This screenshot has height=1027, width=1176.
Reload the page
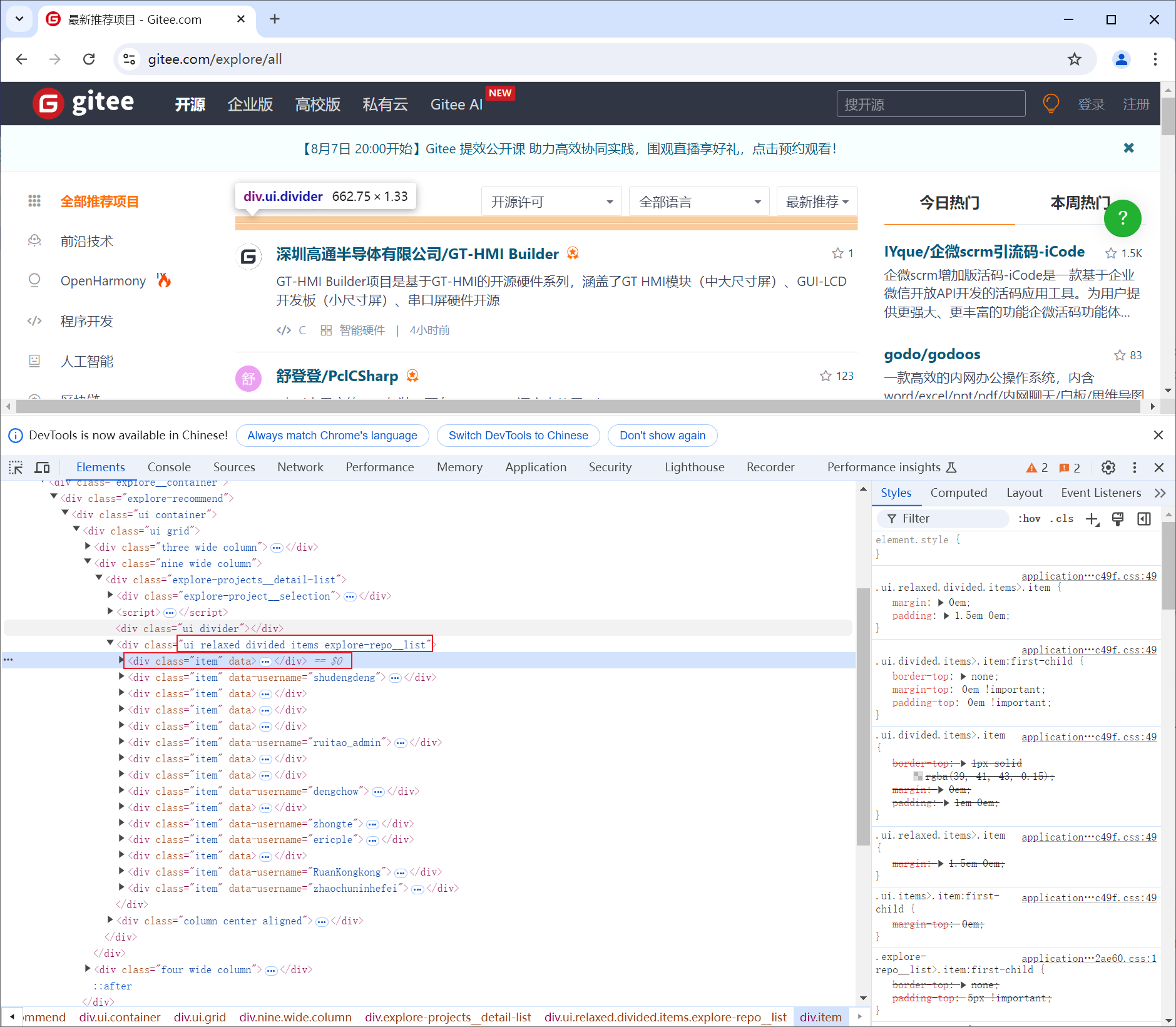(89, 59)
